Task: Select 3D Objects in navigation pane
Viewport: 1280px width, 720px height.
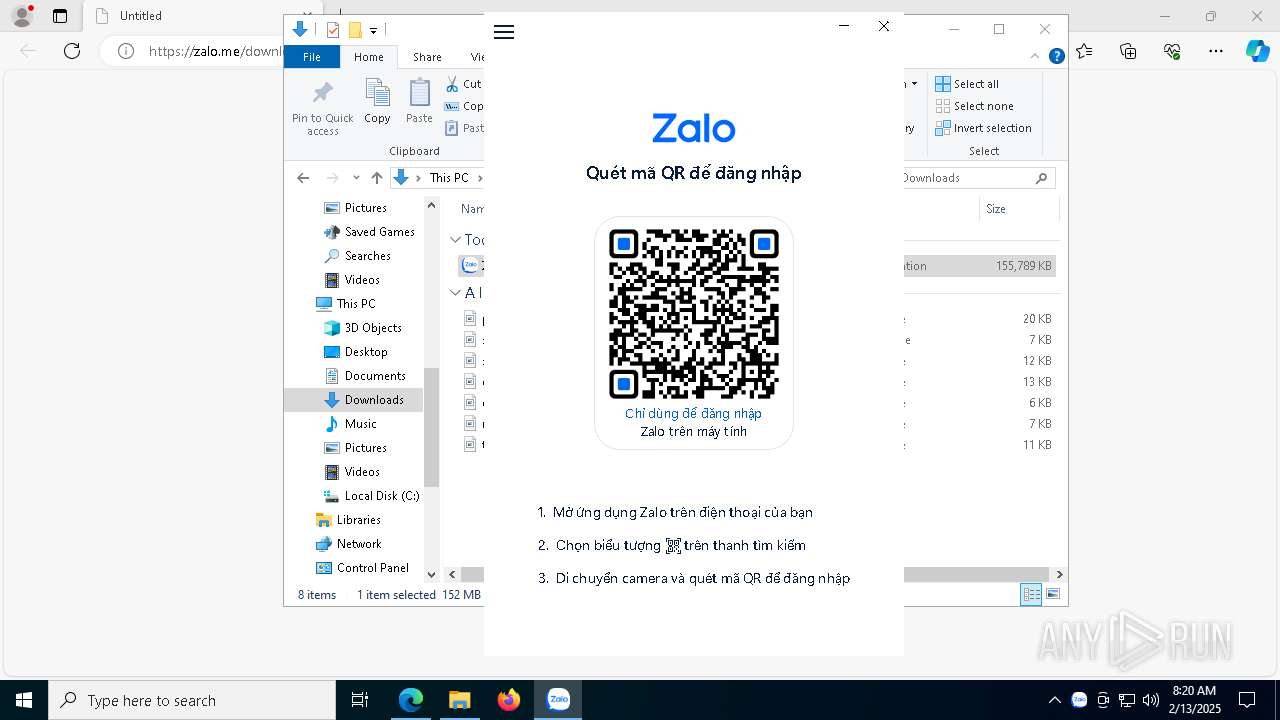Action: click(373, 328)
